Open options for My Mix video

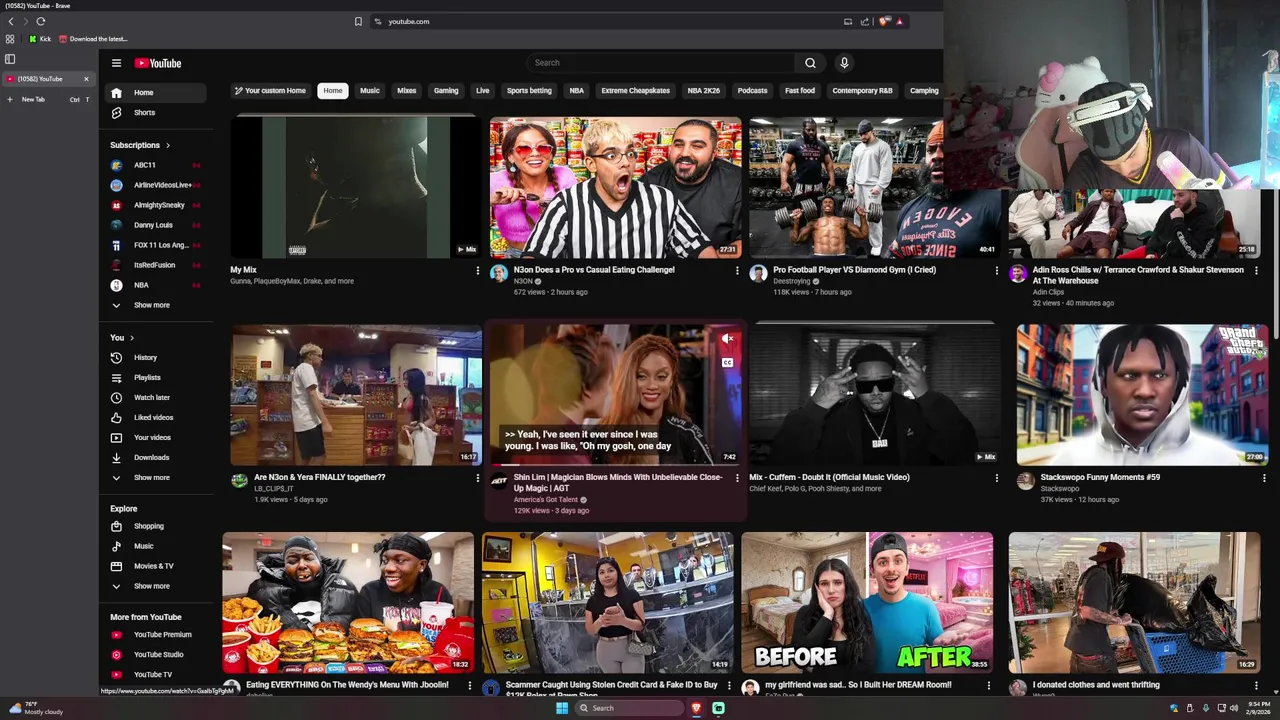point(477,270)
